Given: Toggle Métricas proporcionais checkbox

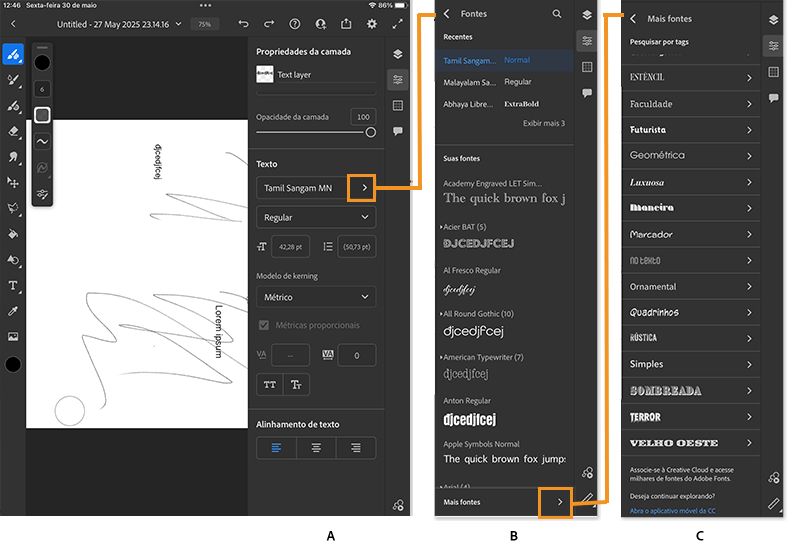Looking at the screenshot, I should [264, 325].
